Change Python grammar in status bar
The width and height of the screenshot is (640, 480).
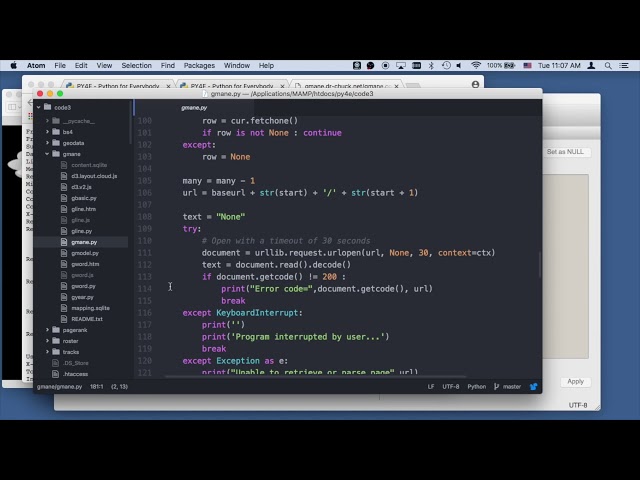coord(476,387)
